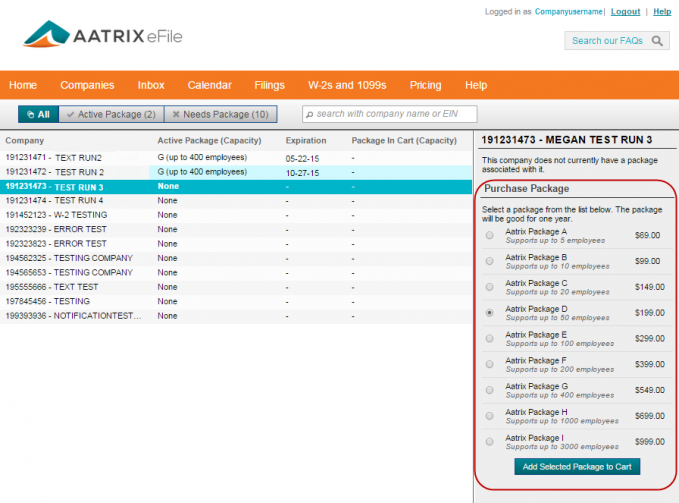Screen dimensions: 679x503
Task: Select row 192323239 - ERROR TEST
Action: 236,229
